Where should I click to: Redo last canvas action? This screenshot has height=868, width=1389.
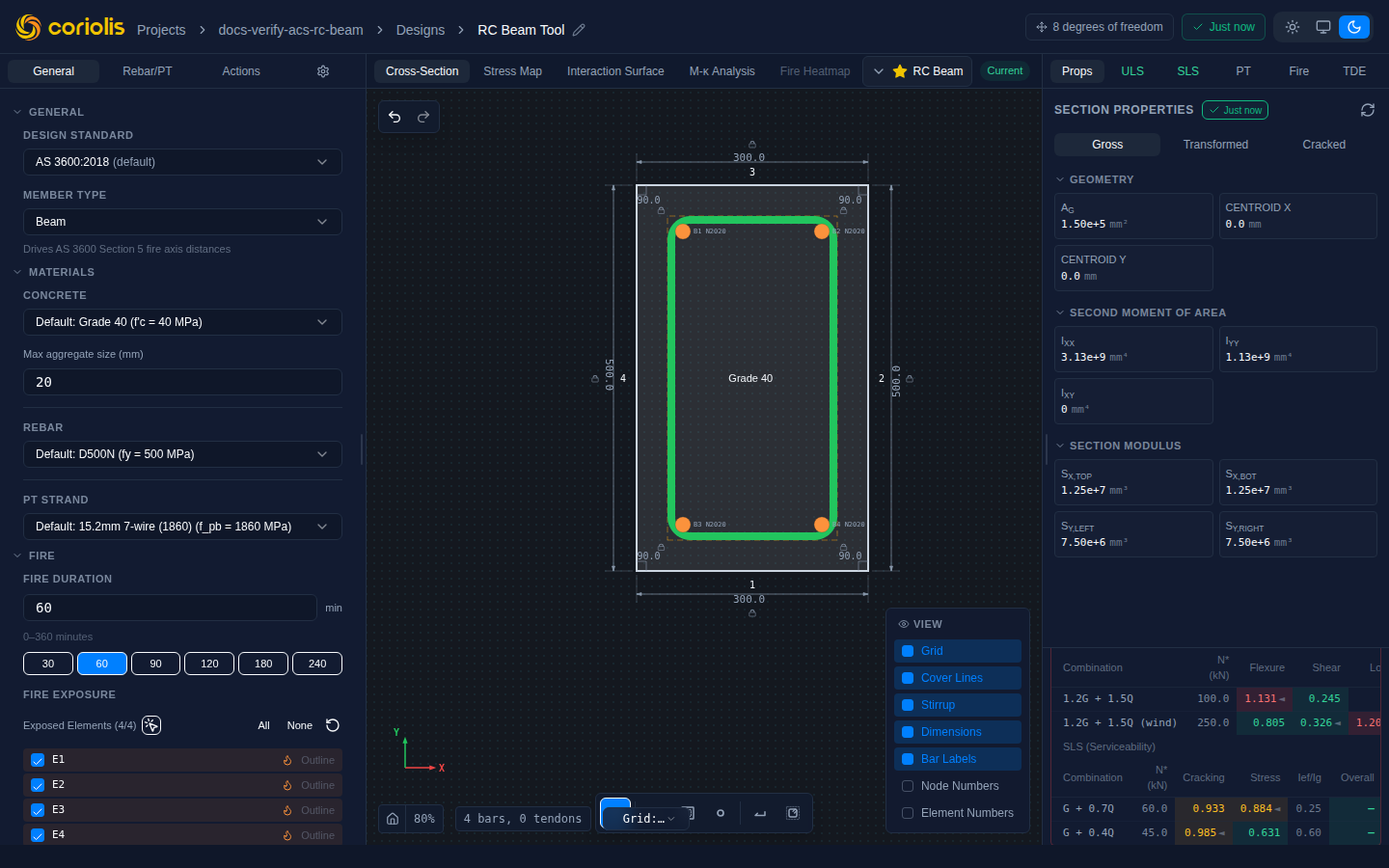coord(423,117)
